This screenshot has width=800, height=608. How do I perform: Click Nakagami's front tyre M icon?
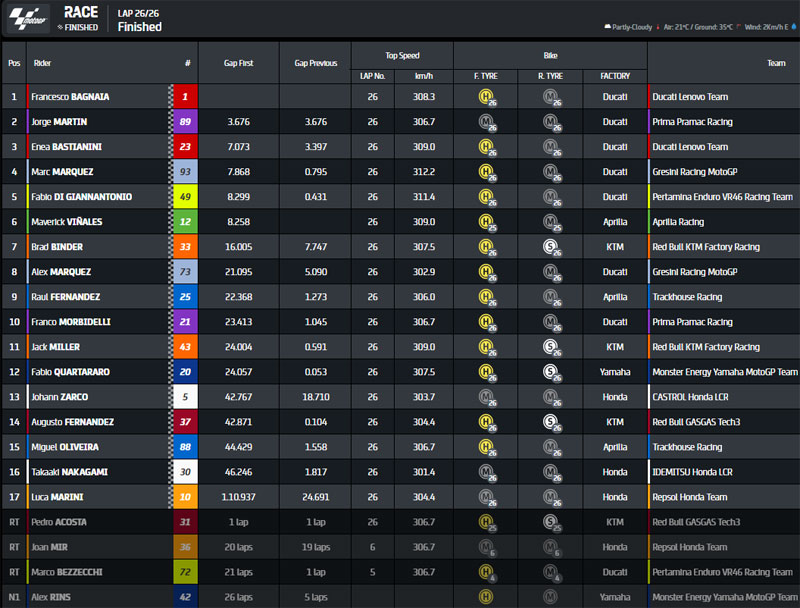[x=486, y=472]
